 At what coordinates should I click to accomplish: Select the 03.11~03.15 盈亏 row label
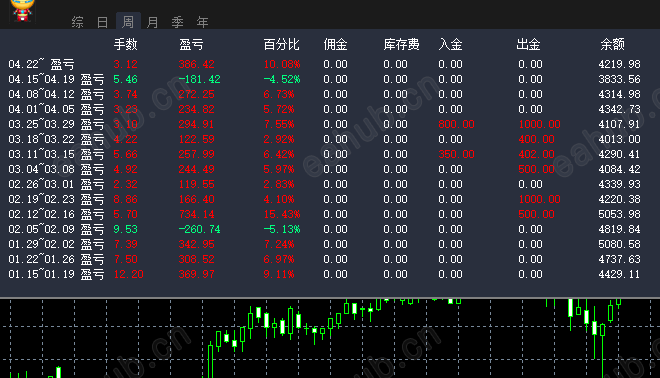point(56,154)
